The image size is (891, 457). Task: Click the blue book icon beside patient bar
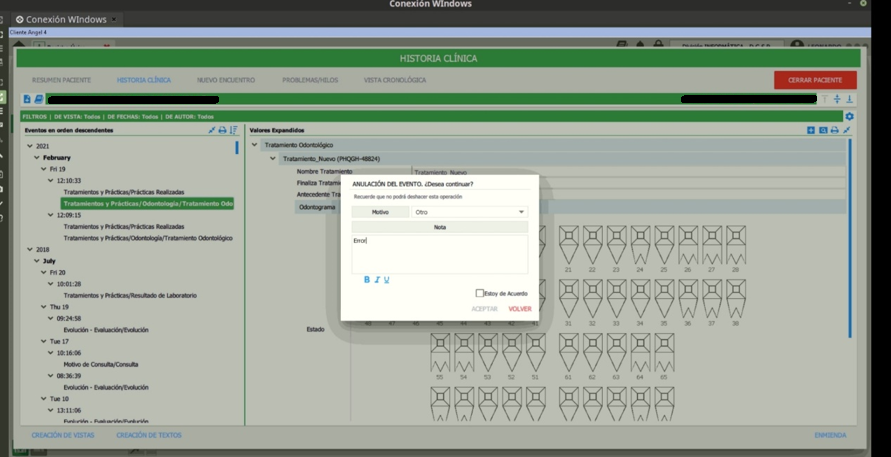[38, 99]
